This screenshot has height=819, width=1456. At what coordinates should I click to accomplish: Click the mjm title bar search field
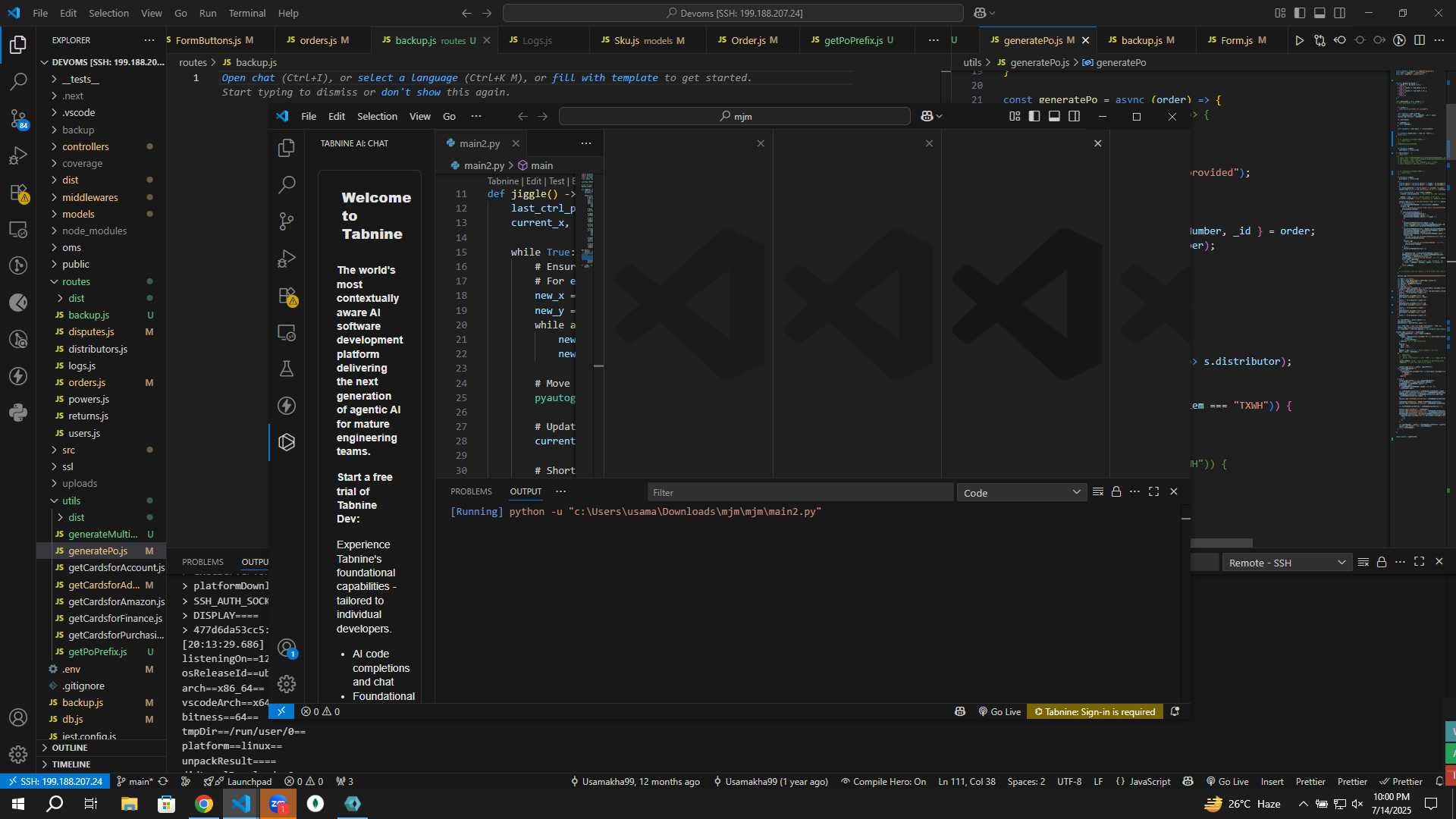[x=734, y=116]
